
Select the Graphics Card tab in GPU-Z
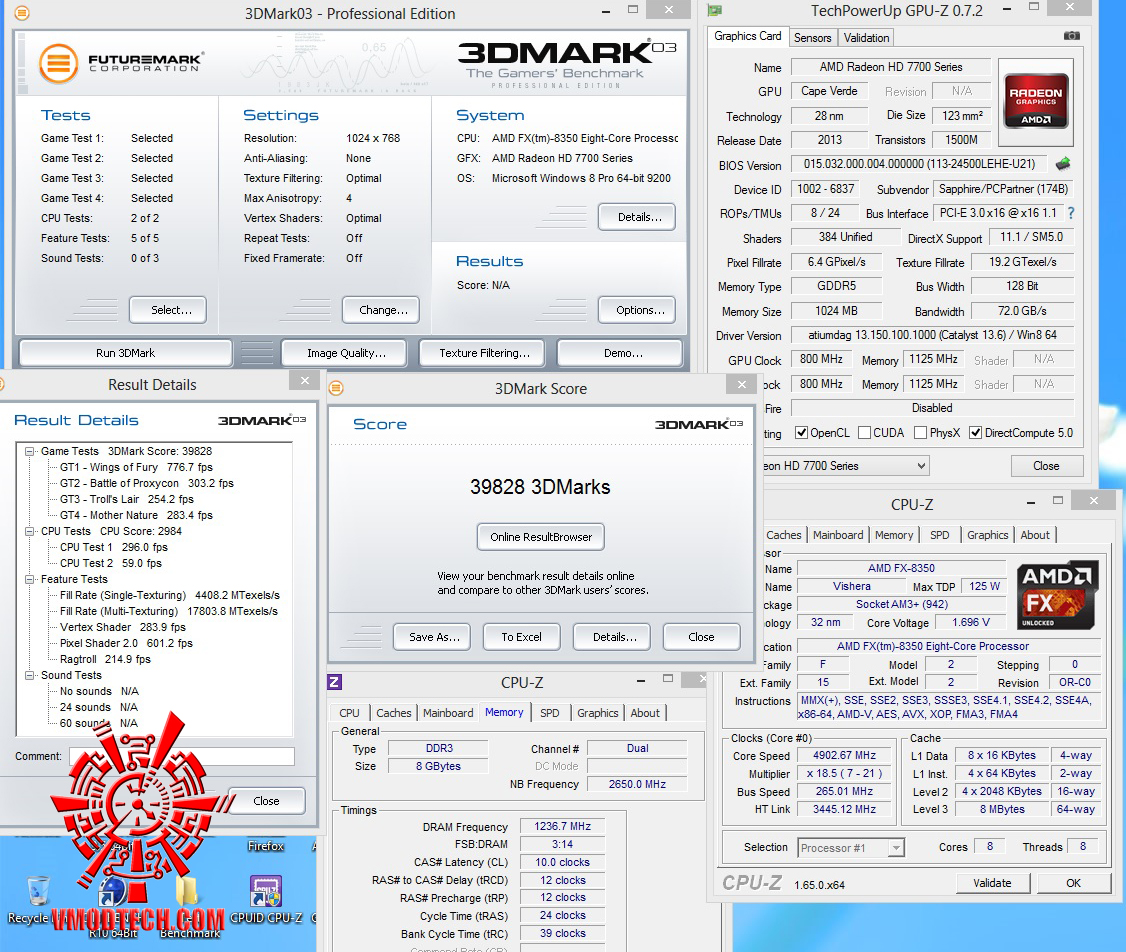pos(748,36)
